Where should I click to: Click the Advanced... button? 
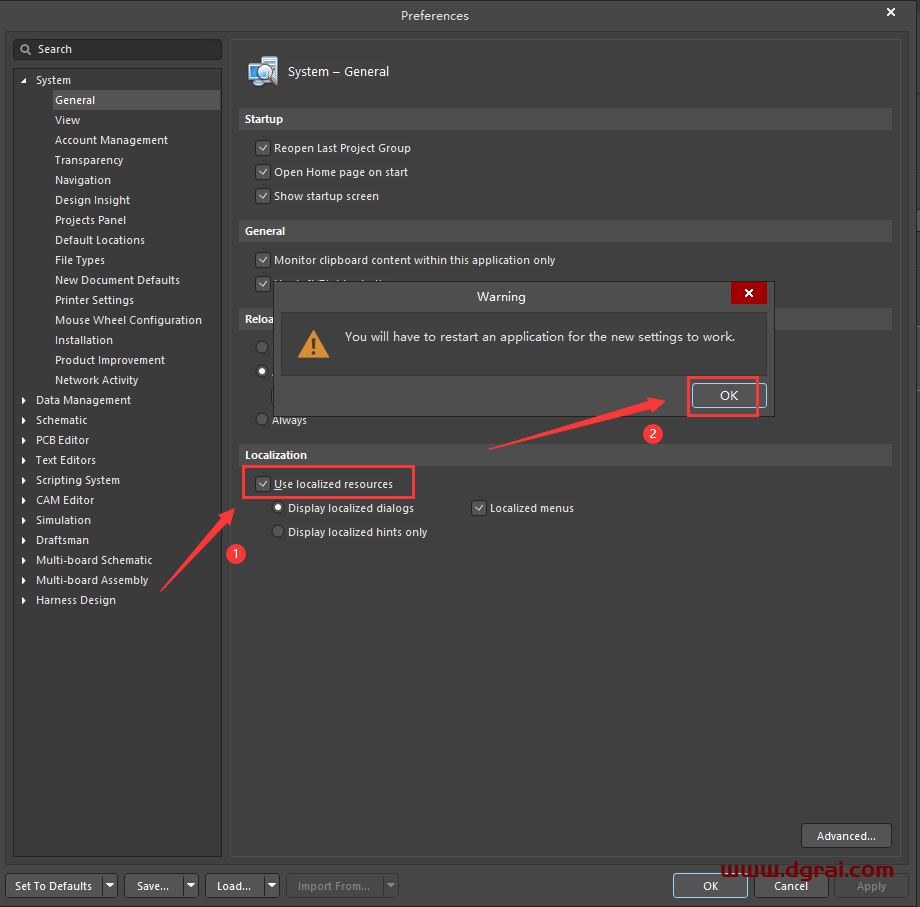(846, 835)
